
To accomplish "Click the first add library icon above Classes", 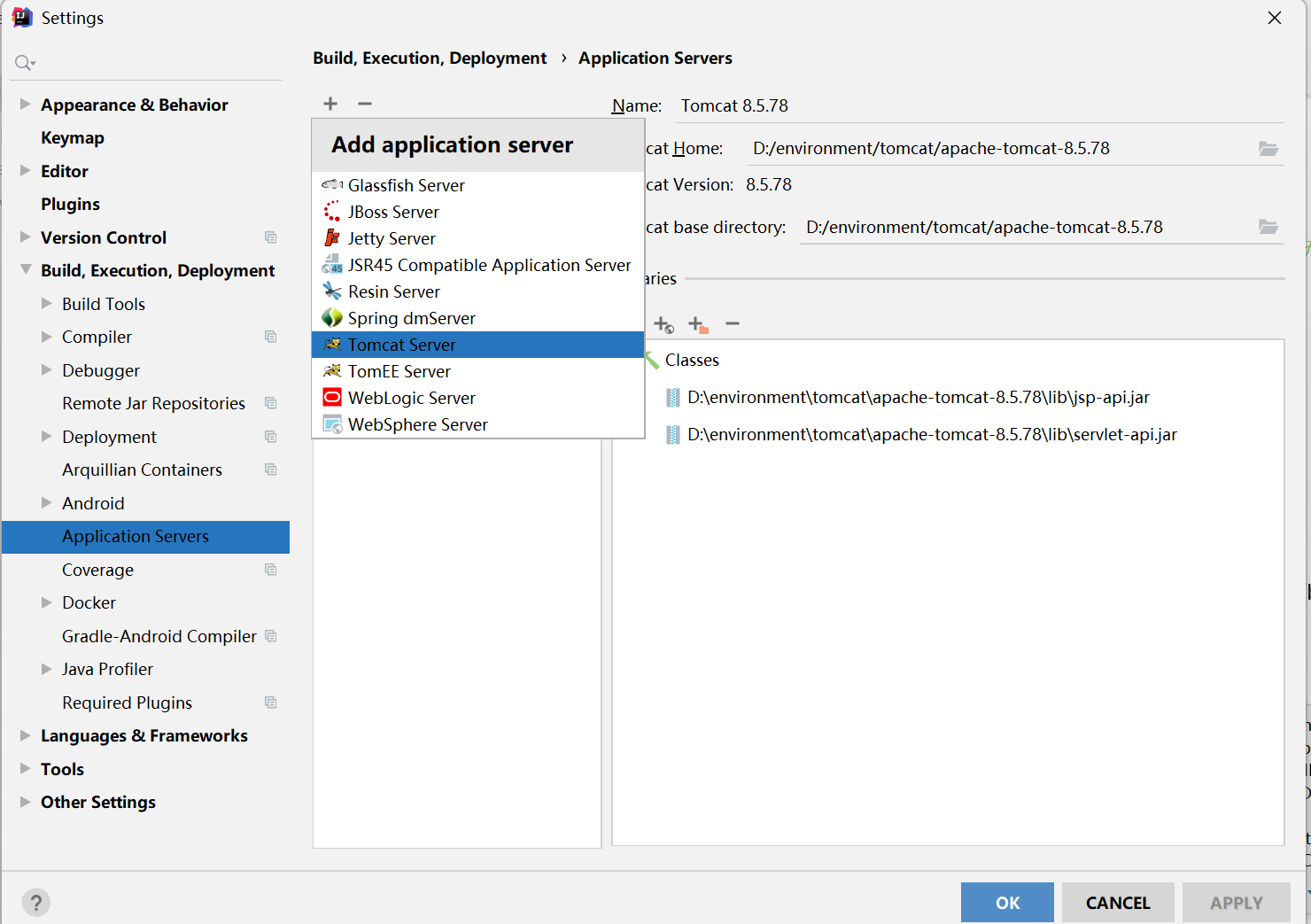I will click(663, 324).
